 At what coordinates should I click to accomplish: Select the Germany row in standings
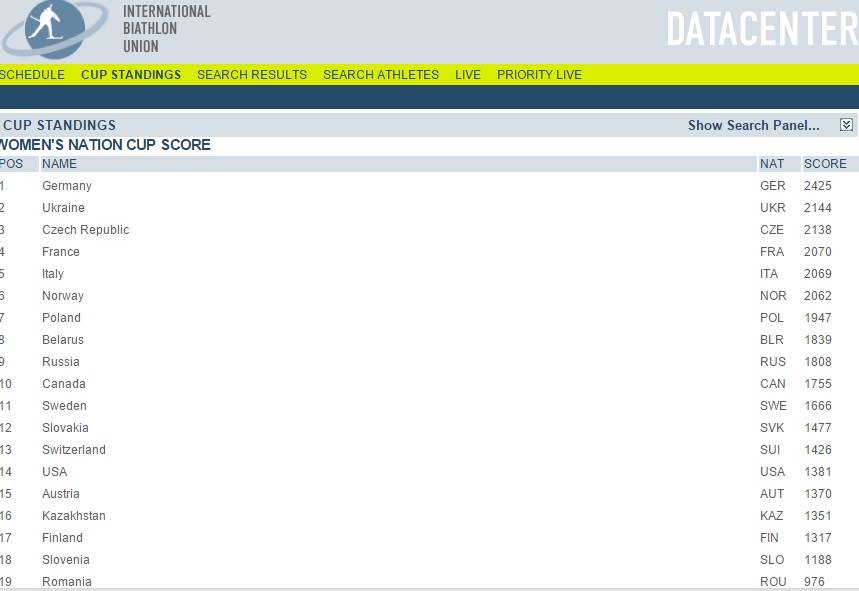67,186
